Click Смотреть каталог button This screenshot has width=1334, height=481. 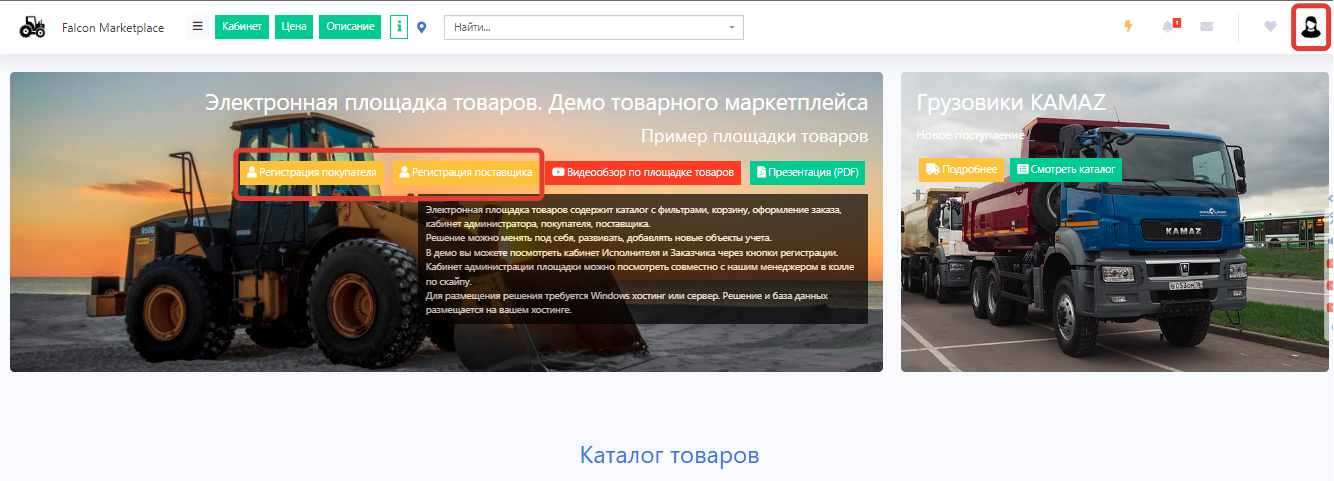point(1066,170)
